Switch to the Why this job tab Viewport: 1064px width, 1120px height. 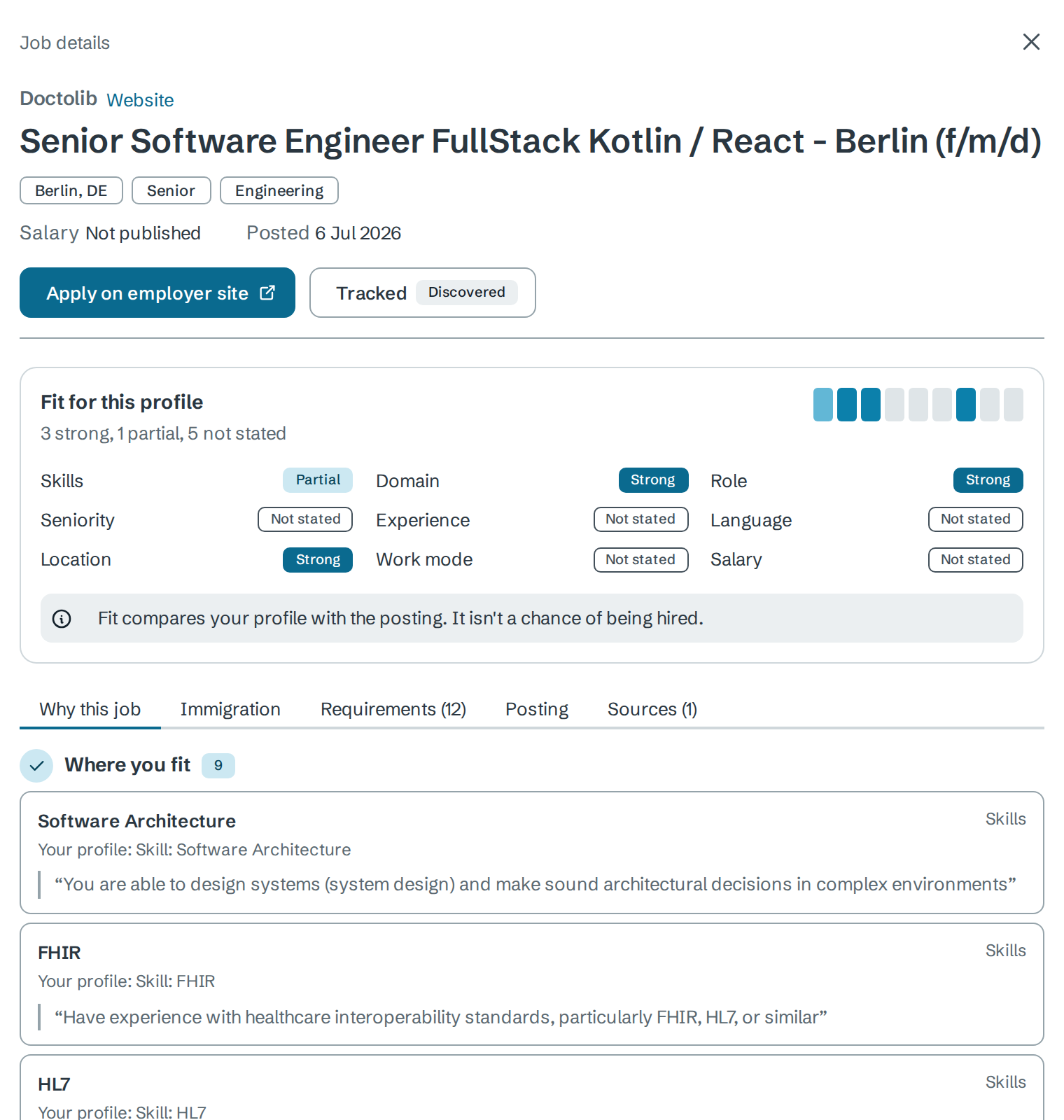[90, 709]
